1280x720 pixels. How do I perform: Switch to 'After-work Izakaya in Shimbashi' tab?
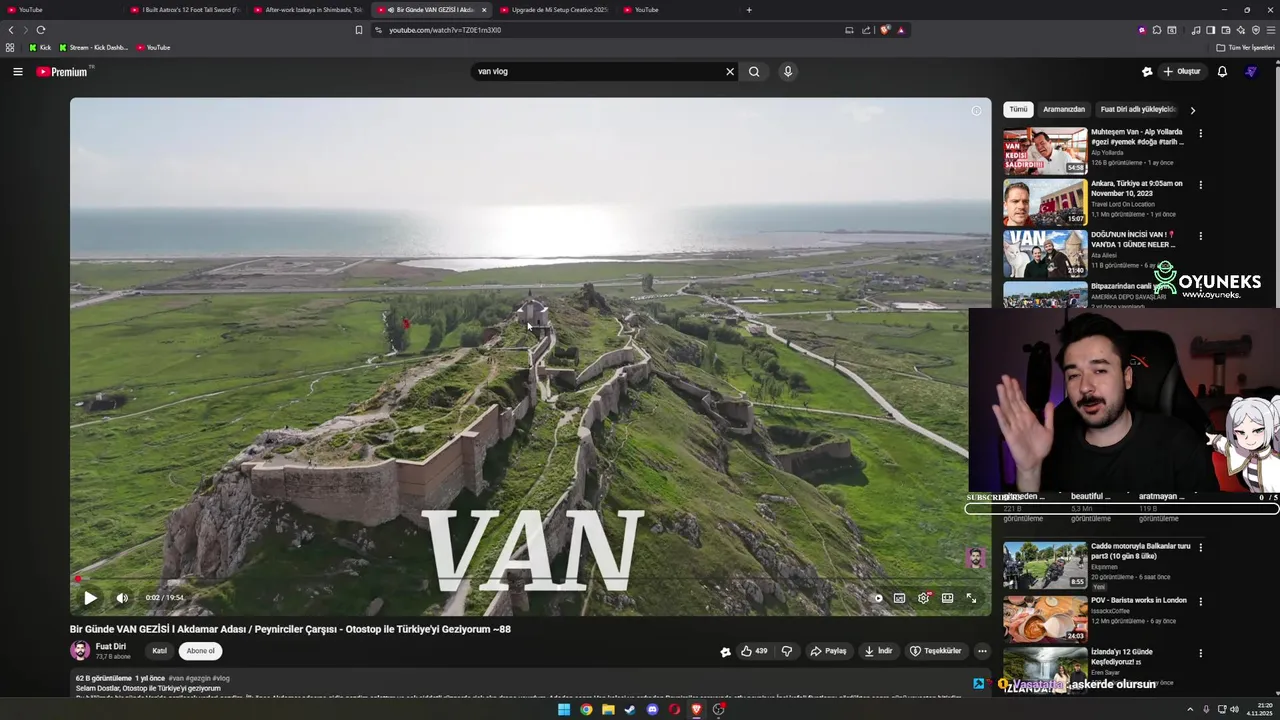pyautogui.click(x=309, y=10)
